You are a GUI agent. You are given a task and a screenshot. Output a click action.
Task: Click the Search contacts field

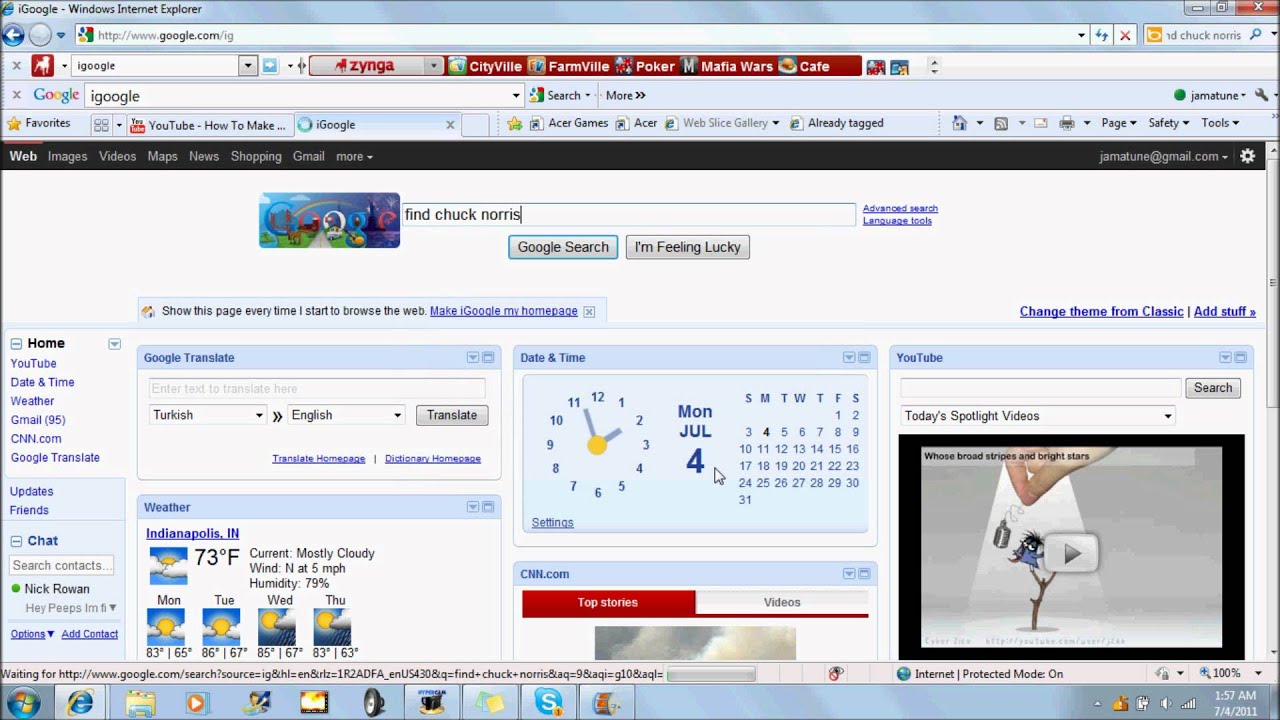point(61,566)
